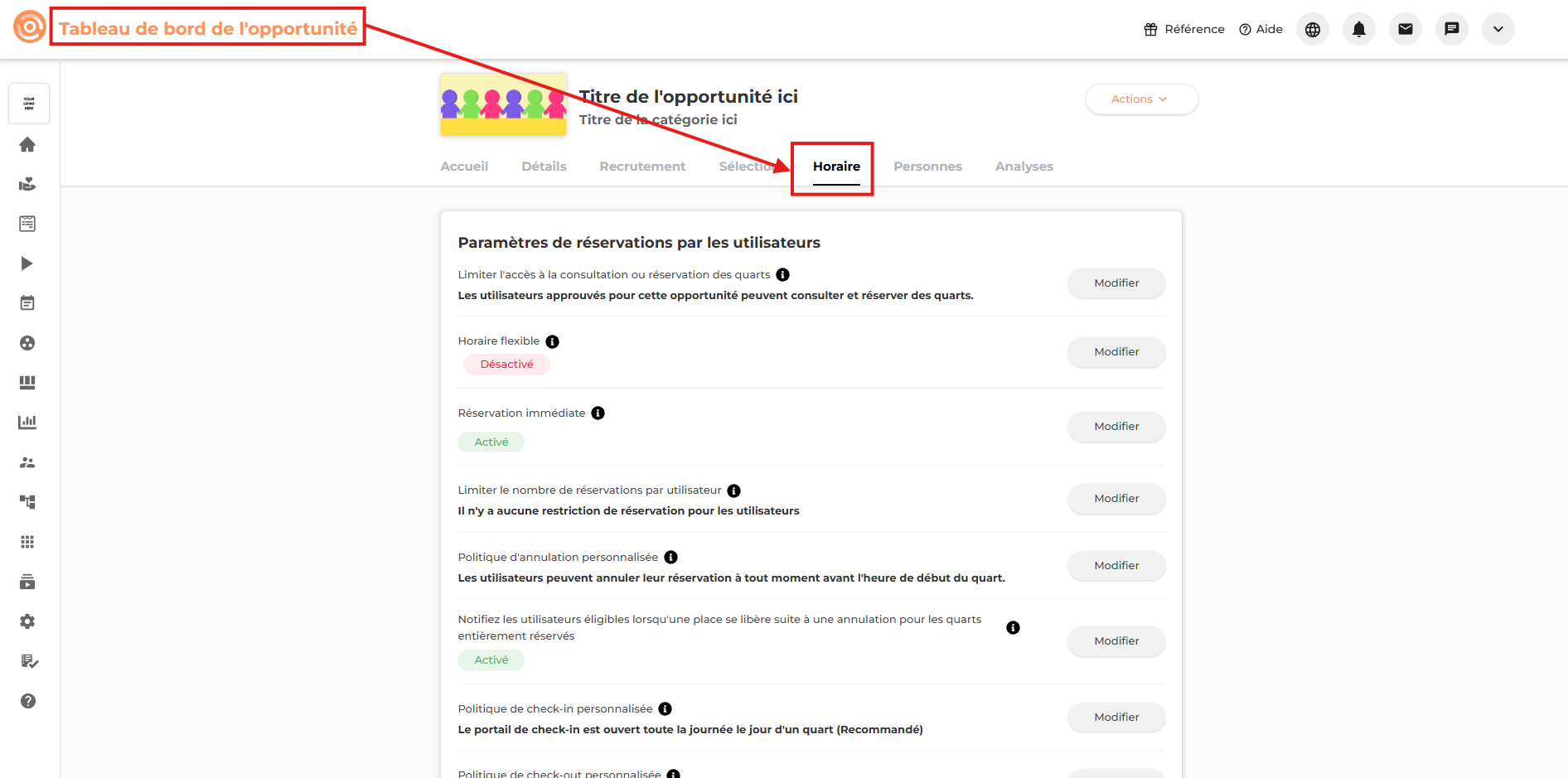Open the mail envelope icon
The image size is (1568, 778).
point(1405,29)
